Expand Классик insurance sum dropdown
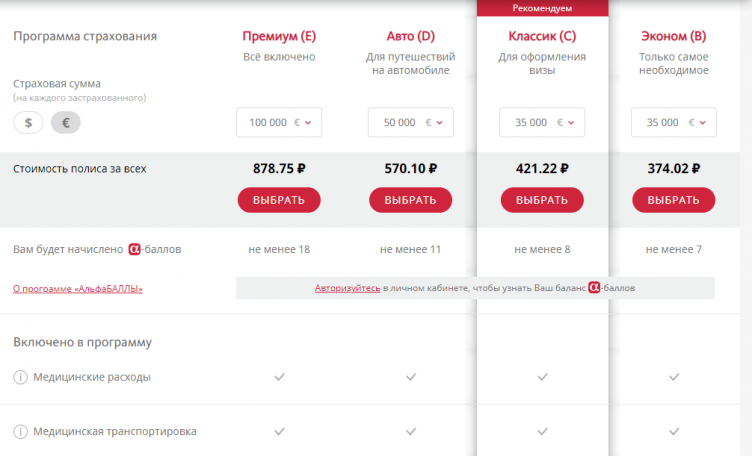752x456 pixels. click(x=542, y=122)
